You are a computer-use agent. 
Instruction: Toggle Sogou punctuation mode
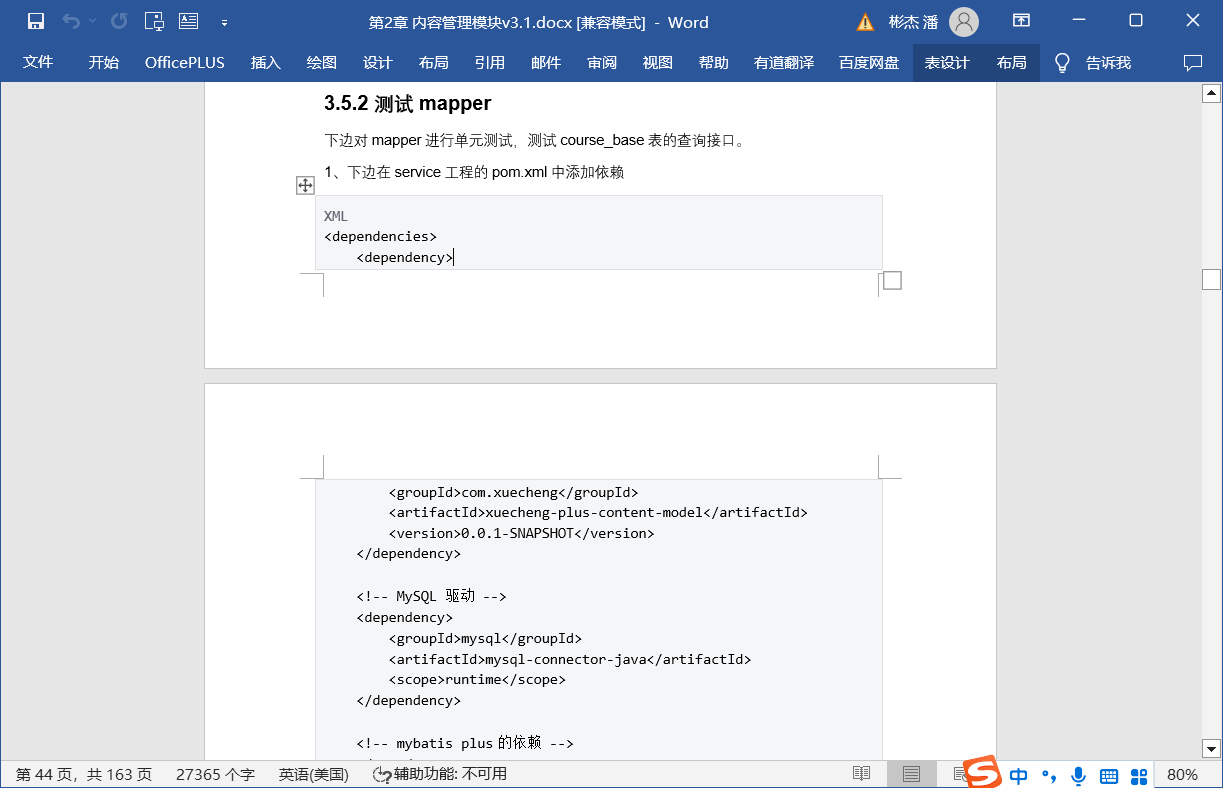(1049, 776)
